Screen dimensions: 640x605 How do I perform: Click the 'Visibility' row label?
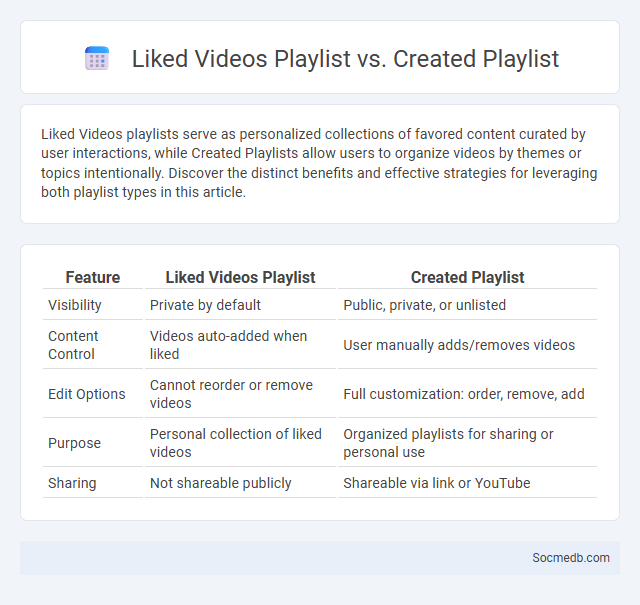[x=75, y=305]
